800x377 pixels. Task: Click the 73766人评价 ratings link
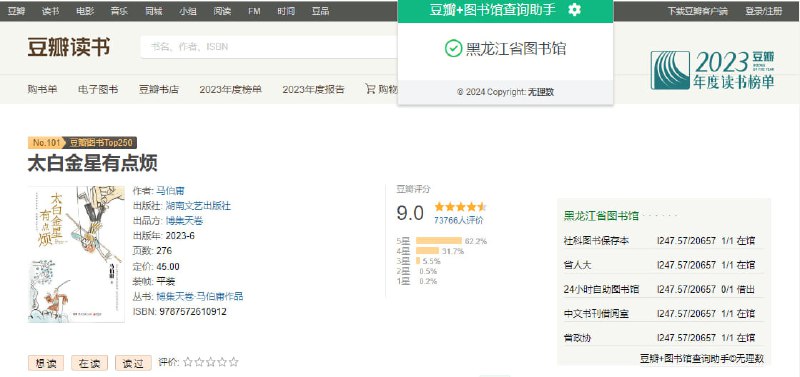click(x=459, y=220)
